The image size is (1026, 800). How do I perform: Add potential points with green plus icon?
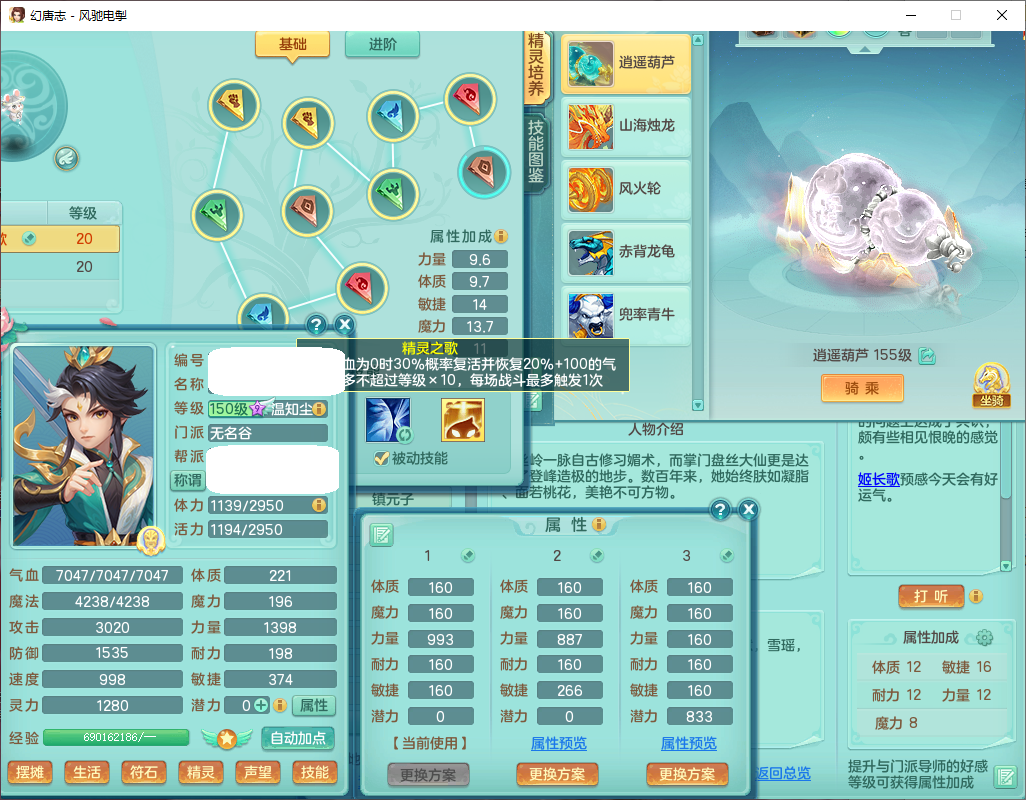click(262, 705)
